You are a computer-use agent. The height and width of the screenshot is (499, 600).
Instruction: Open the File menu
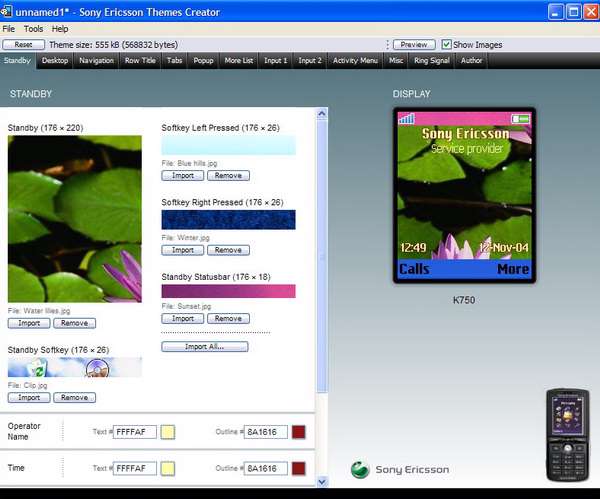pyautogui.click(x=8, y=29)
